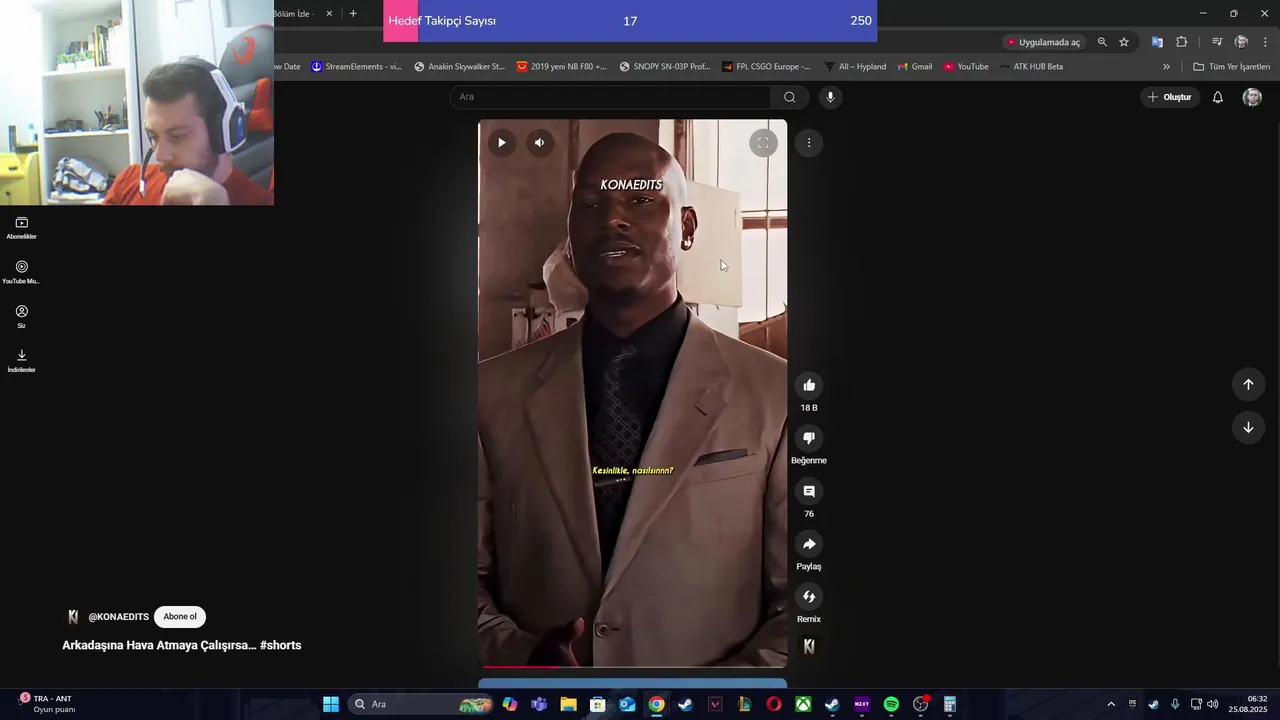Click the taskbar search box labeled Ara

pos(422,704)
